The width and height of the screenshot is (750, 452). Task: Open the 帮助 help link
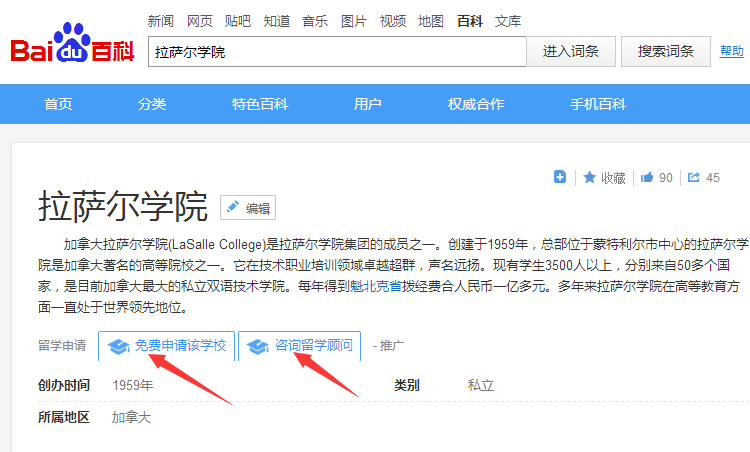[731, 51]
